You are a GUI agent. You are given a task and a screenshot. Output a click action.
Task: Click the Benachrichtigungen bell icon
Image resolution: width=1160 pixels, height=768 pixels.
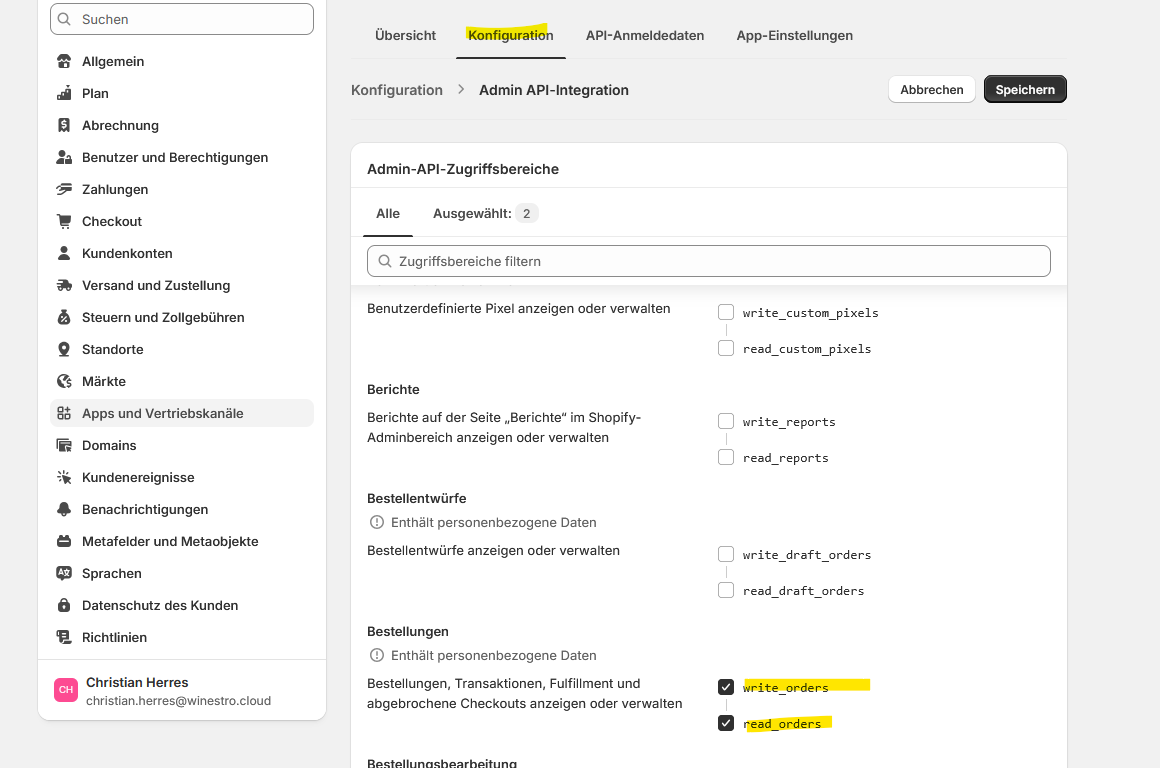(64, 509)
